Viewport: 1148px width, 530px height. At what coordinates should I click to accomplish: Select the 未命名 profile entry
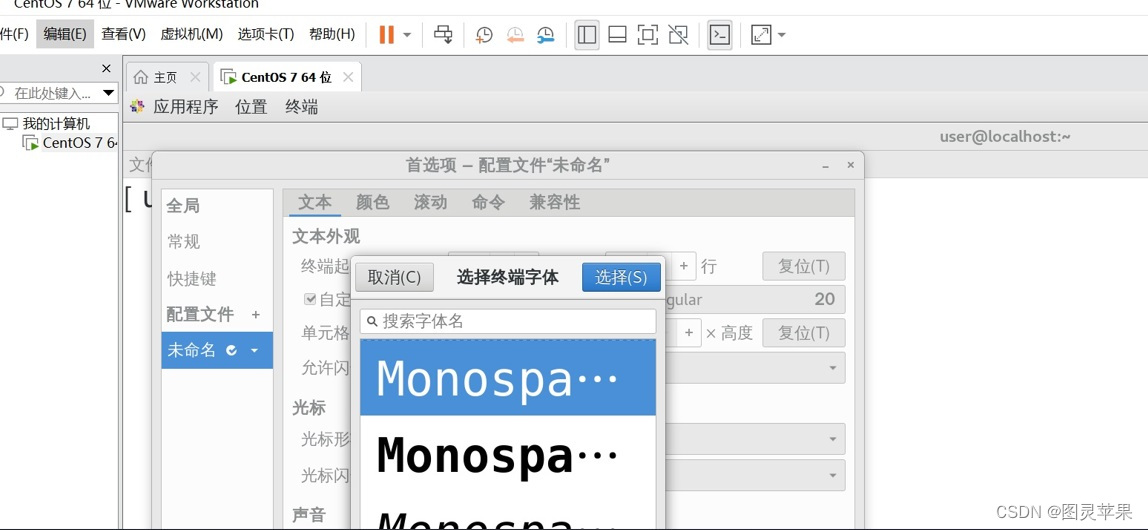(x=217, y=350)
